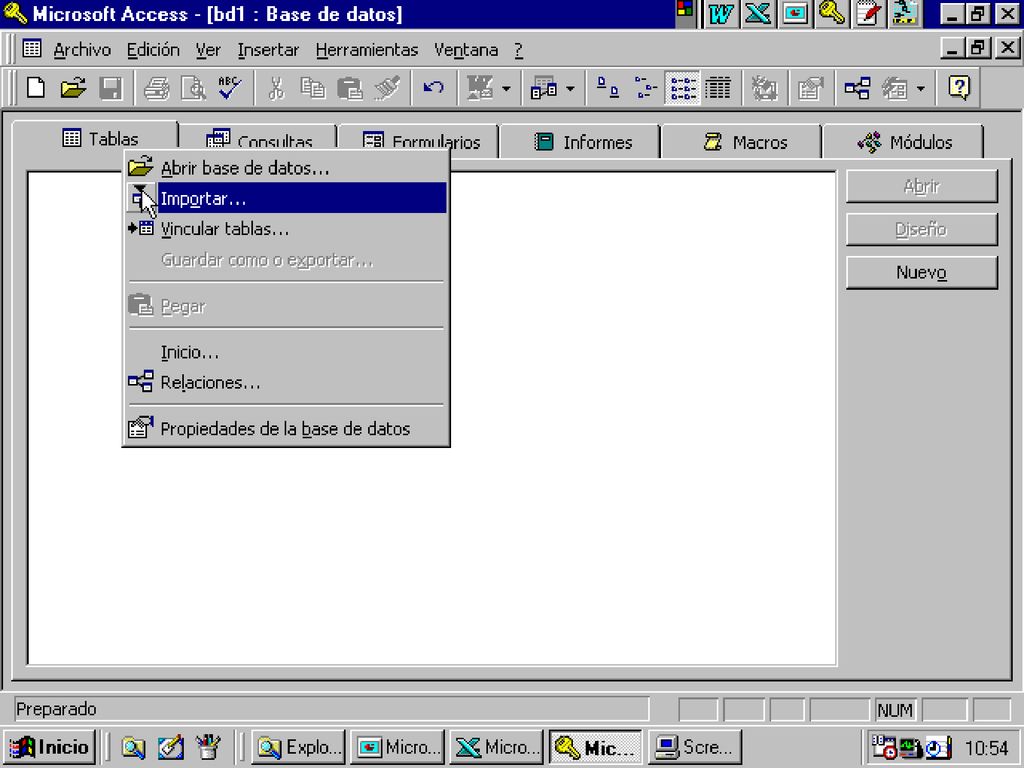Open Print Preview from the toolbar
This screenshot has height=768, width=1024.
193,88
